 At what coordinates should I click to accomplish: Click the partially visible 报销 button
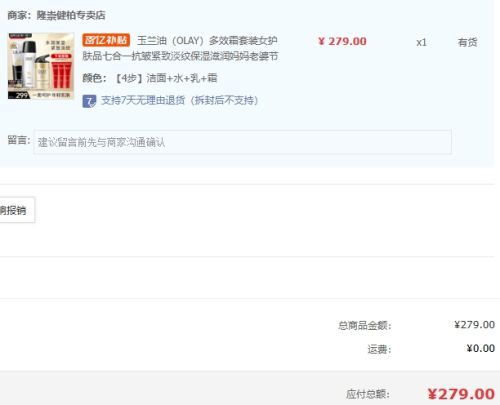coord(17,210)
